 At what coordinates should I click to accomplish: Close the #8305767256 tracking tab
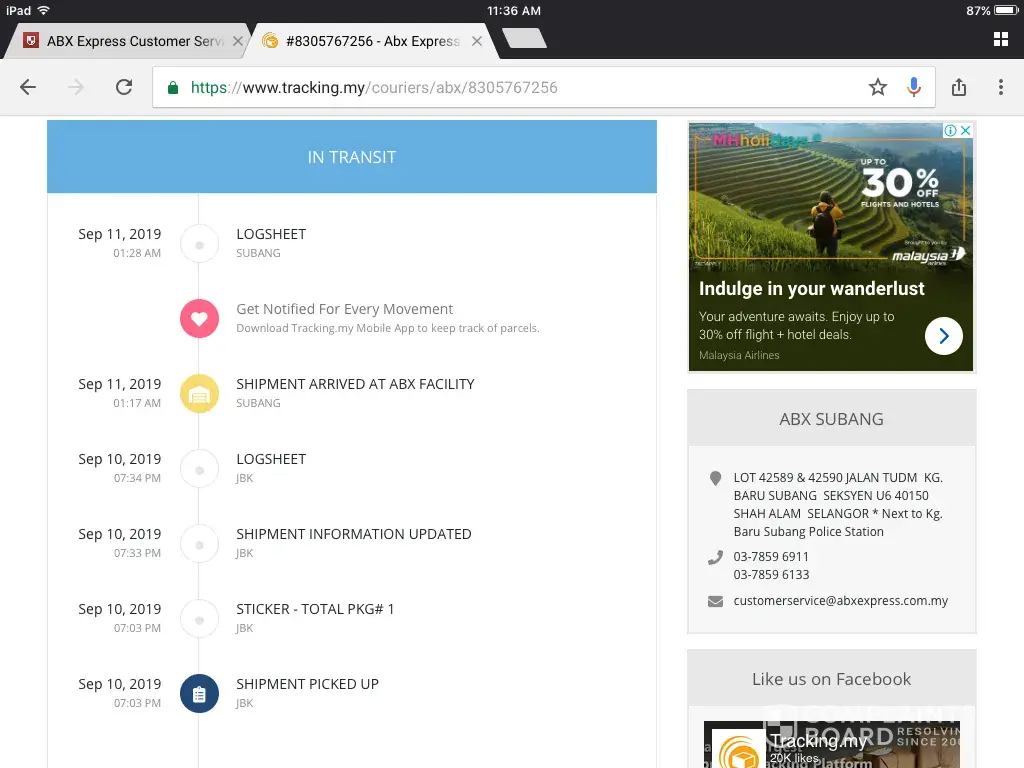tap(477, 41)
